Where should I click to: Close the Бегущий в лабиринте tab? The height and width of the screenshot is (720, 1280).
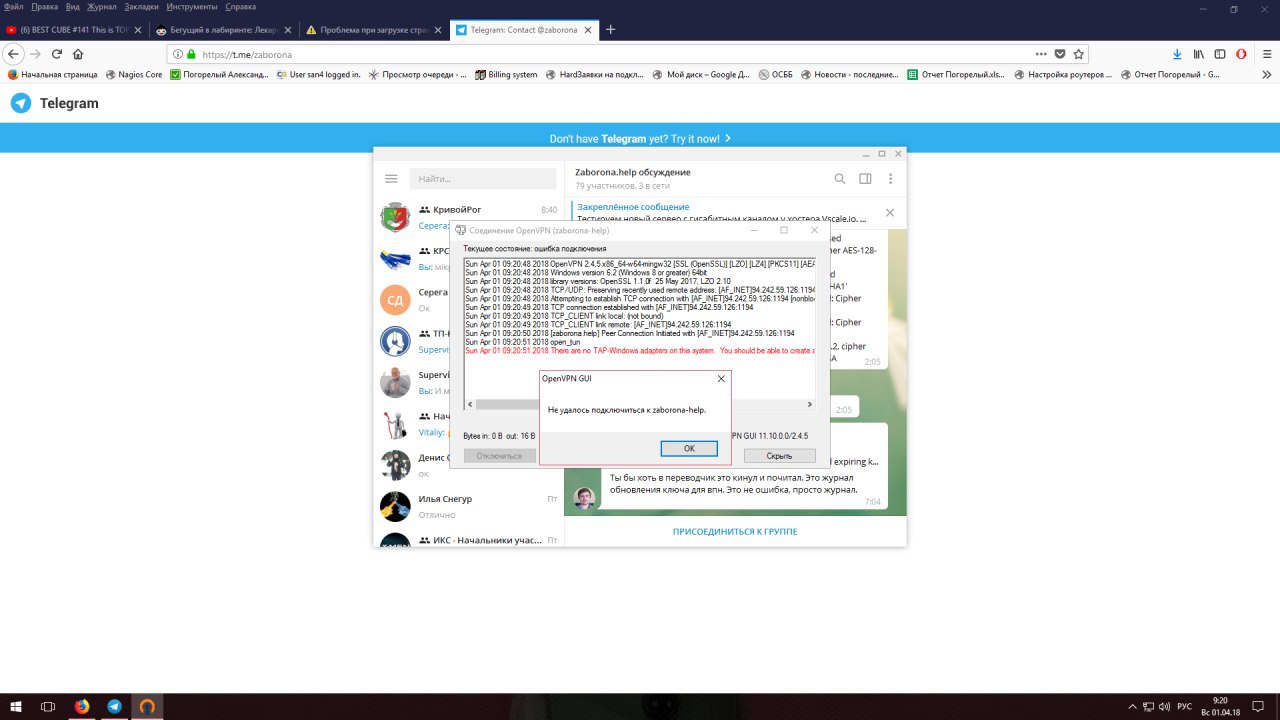(288, 30)
